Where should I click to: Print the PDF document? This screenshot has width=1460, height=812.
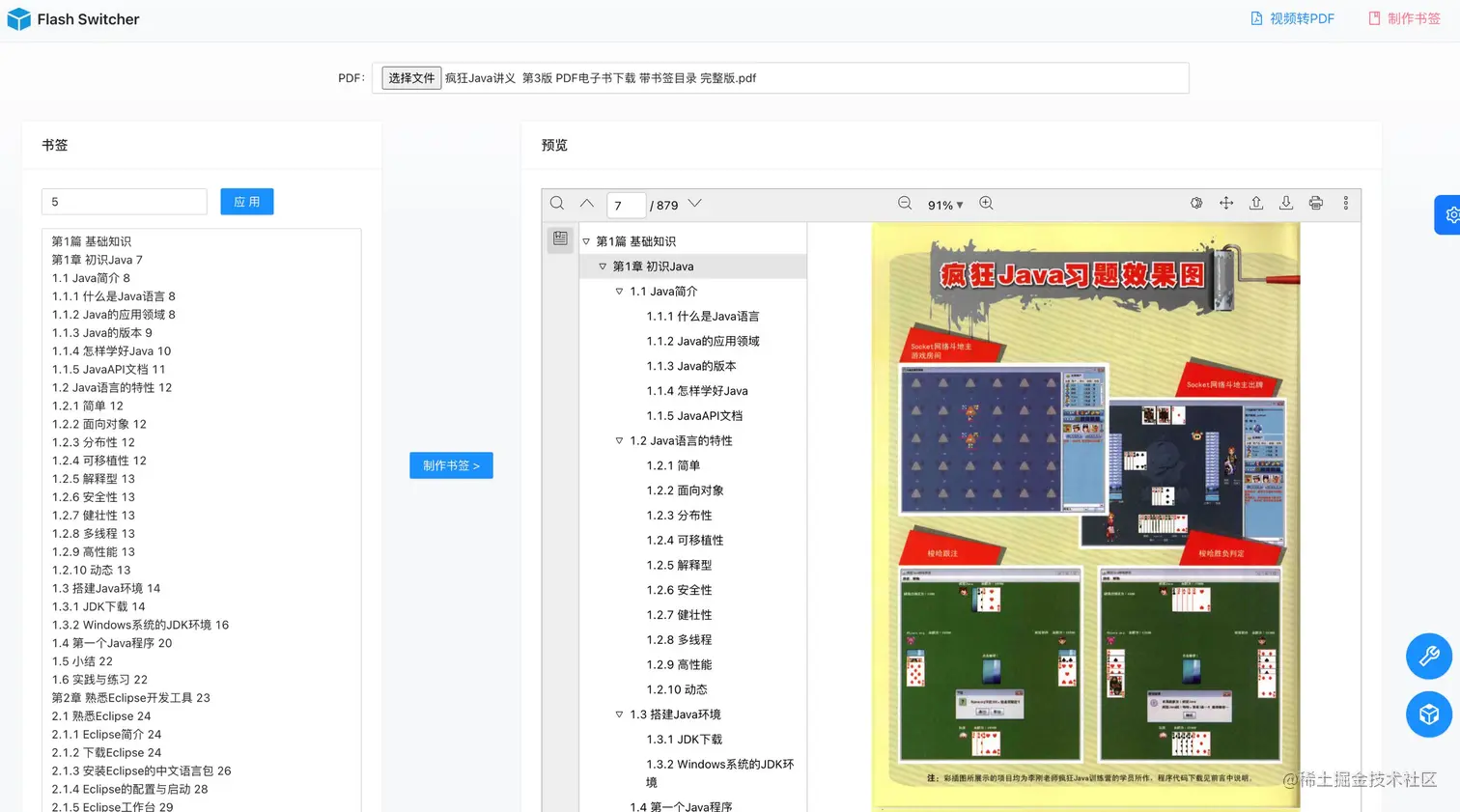[1316, 204]
